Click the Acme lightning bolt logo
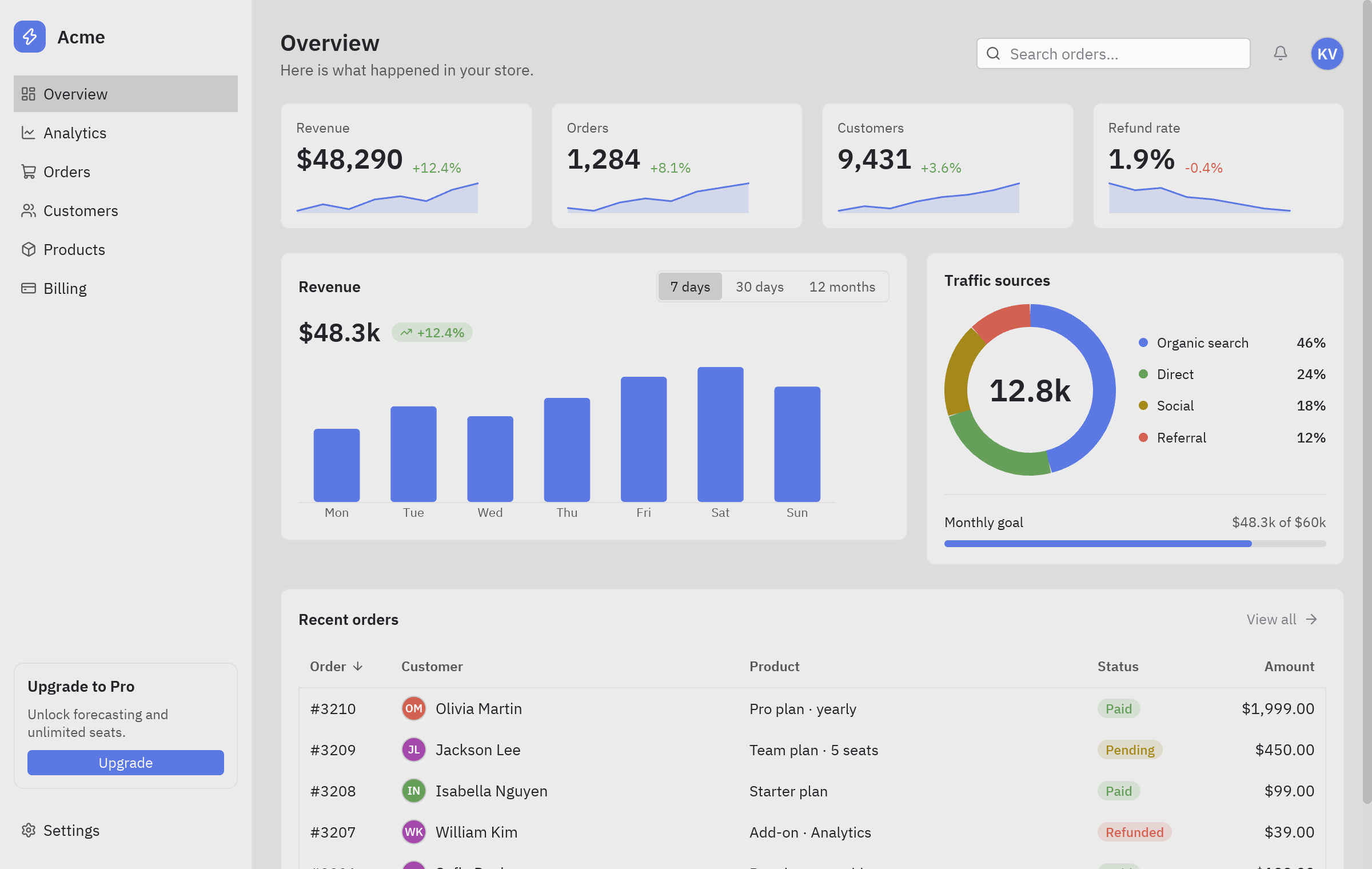This screenshot has width=1372, height=869. [x=30, y=37]
